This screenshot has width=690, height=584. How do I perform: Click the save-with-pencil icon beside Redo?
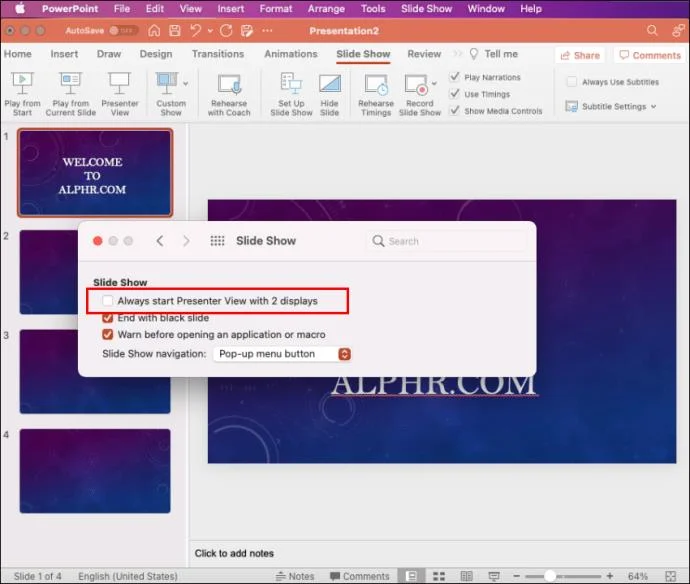pyautogui.click(x=247, y=30)
